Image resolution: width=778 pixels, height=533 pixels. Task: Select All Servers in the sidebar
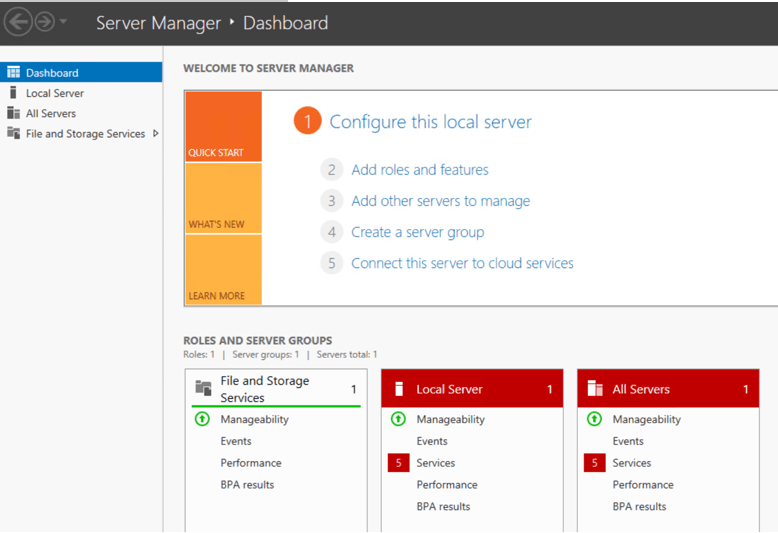(50, 113)
